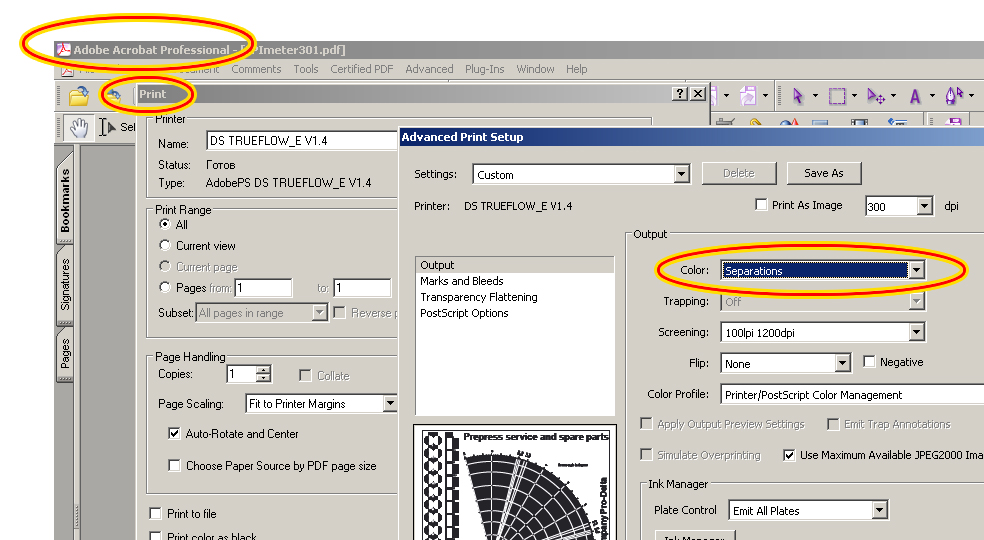Click the purple arrow Select Object tool
984x540 pixels.
[x=798, y=95]
